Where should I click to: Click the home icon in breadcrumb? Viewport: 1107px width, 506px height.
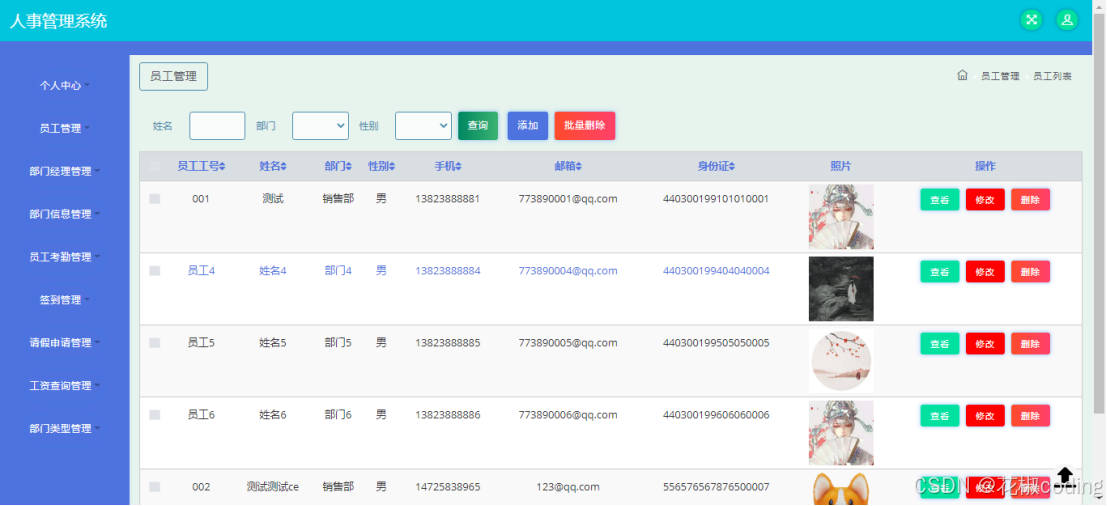962,76
